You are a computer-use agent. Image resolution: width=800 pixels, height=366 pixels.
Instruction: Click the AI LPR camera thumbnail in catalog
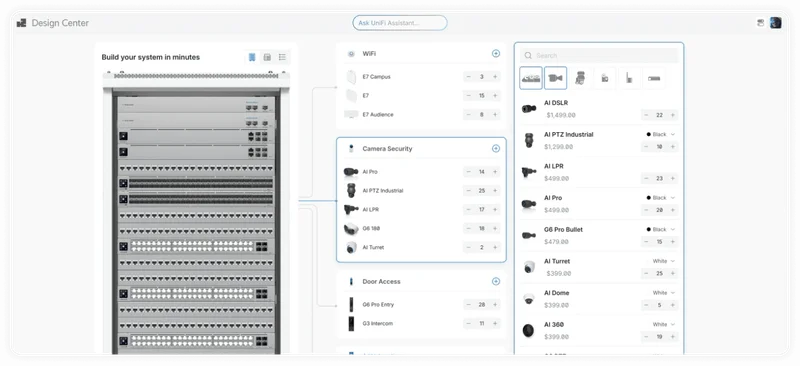pos(529,172)
